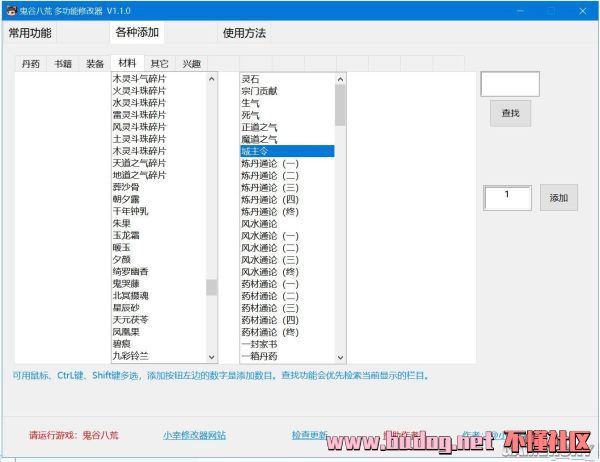Screen dimensions: 600x462
Task: Open the 常用功能 main tab
Action: pos(30,33)
